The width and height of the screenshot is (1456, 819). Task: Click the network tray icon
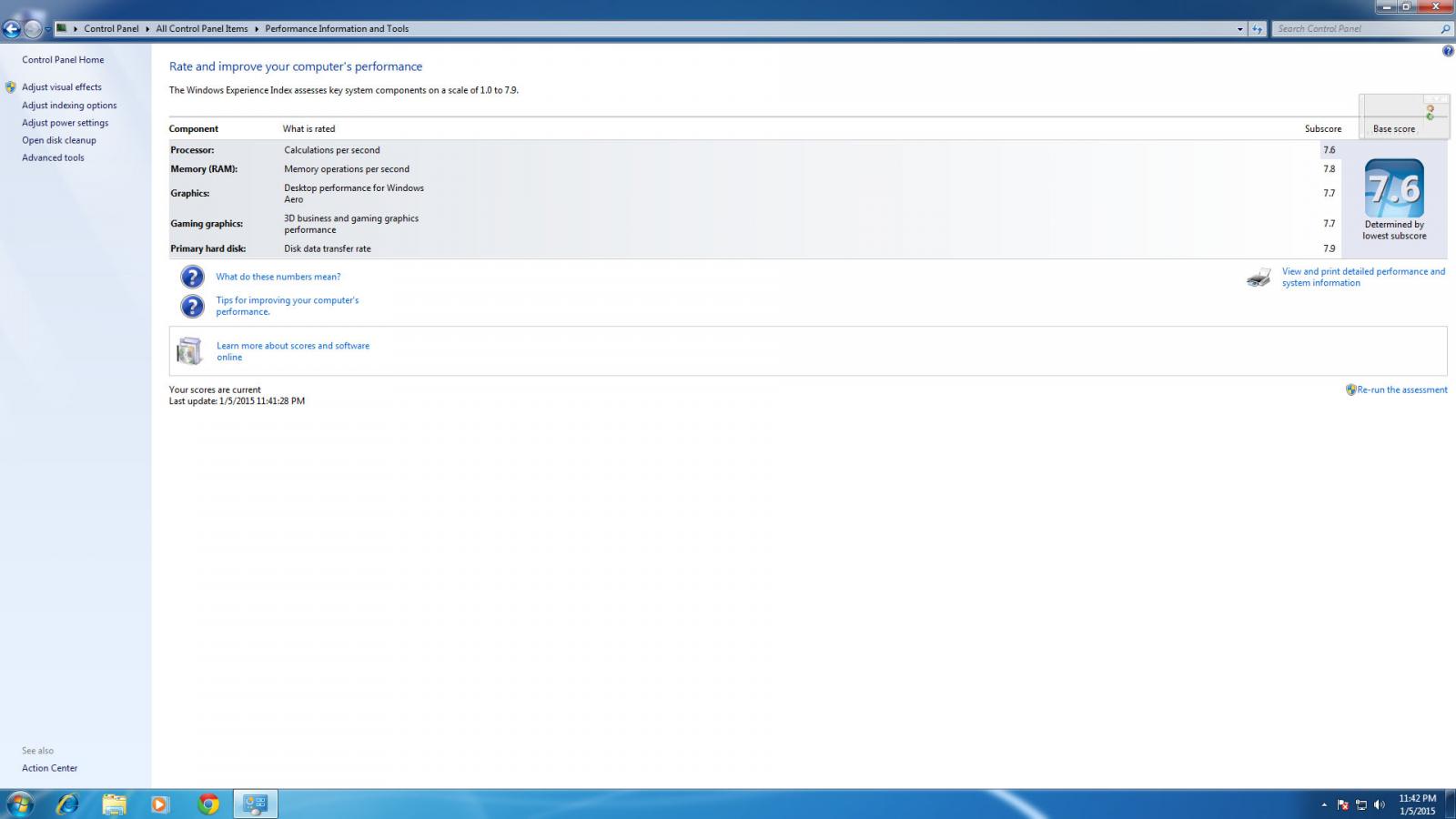(1361, 805)
